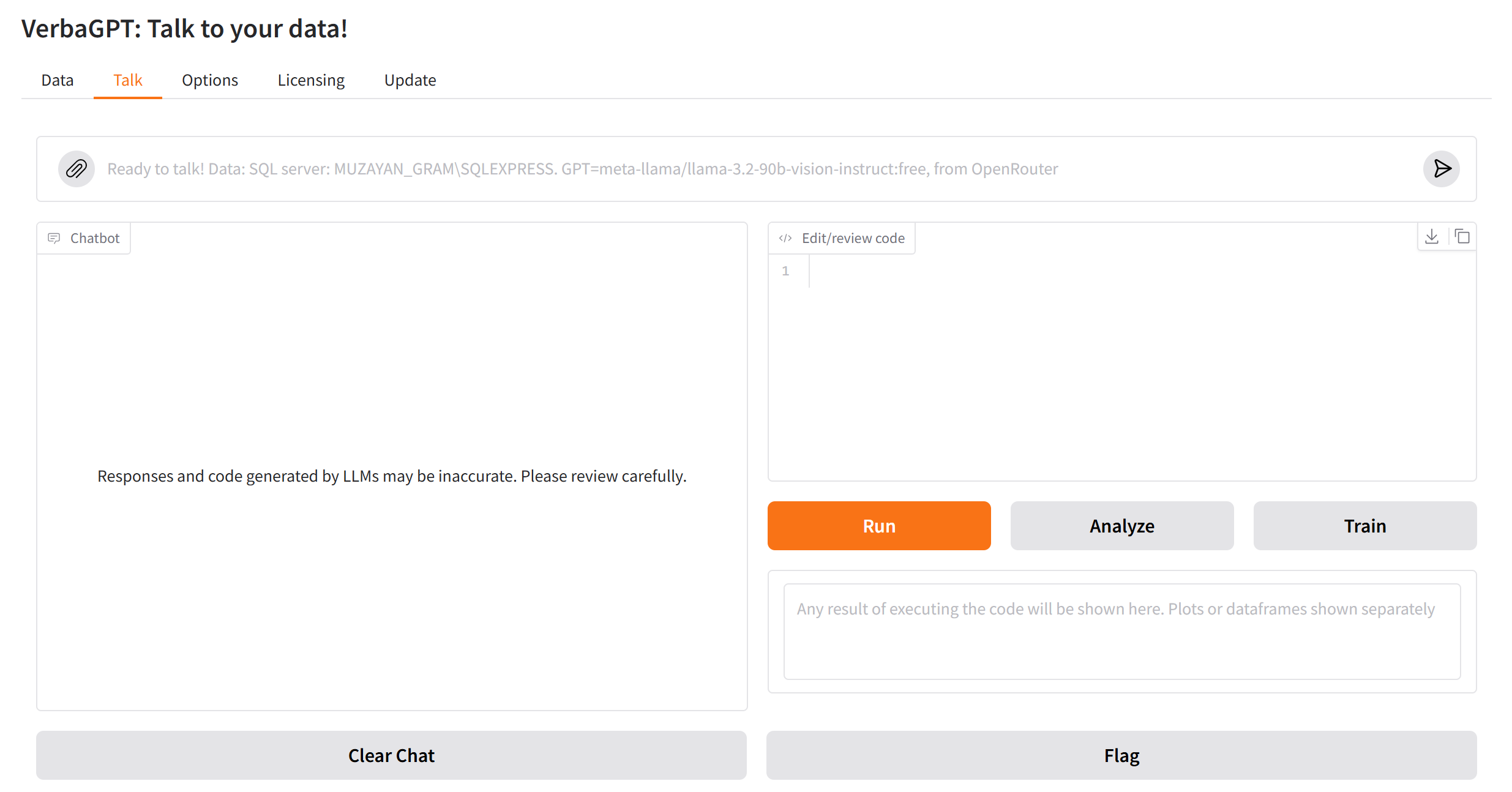Screen dimensions: 1512x792
Task: Click the Analyze button
Action: tap(1121, 525)
